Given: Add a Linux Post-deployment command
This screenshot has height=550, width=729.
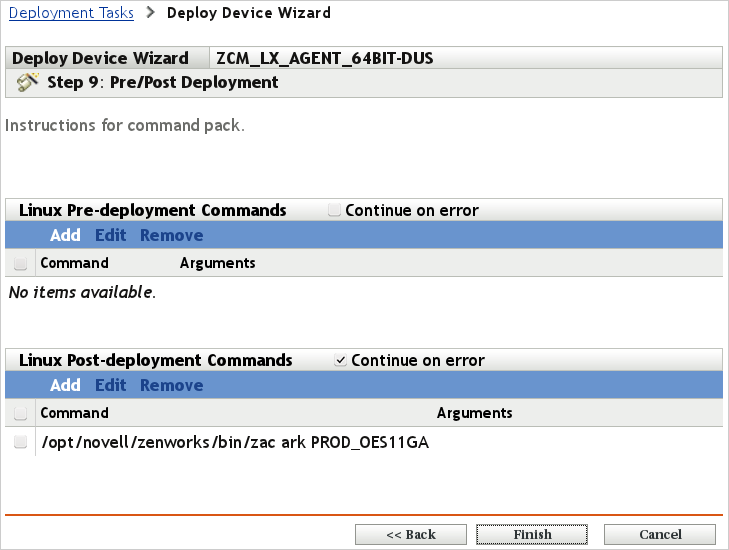Looking at the screenshot, I should 65,386.
